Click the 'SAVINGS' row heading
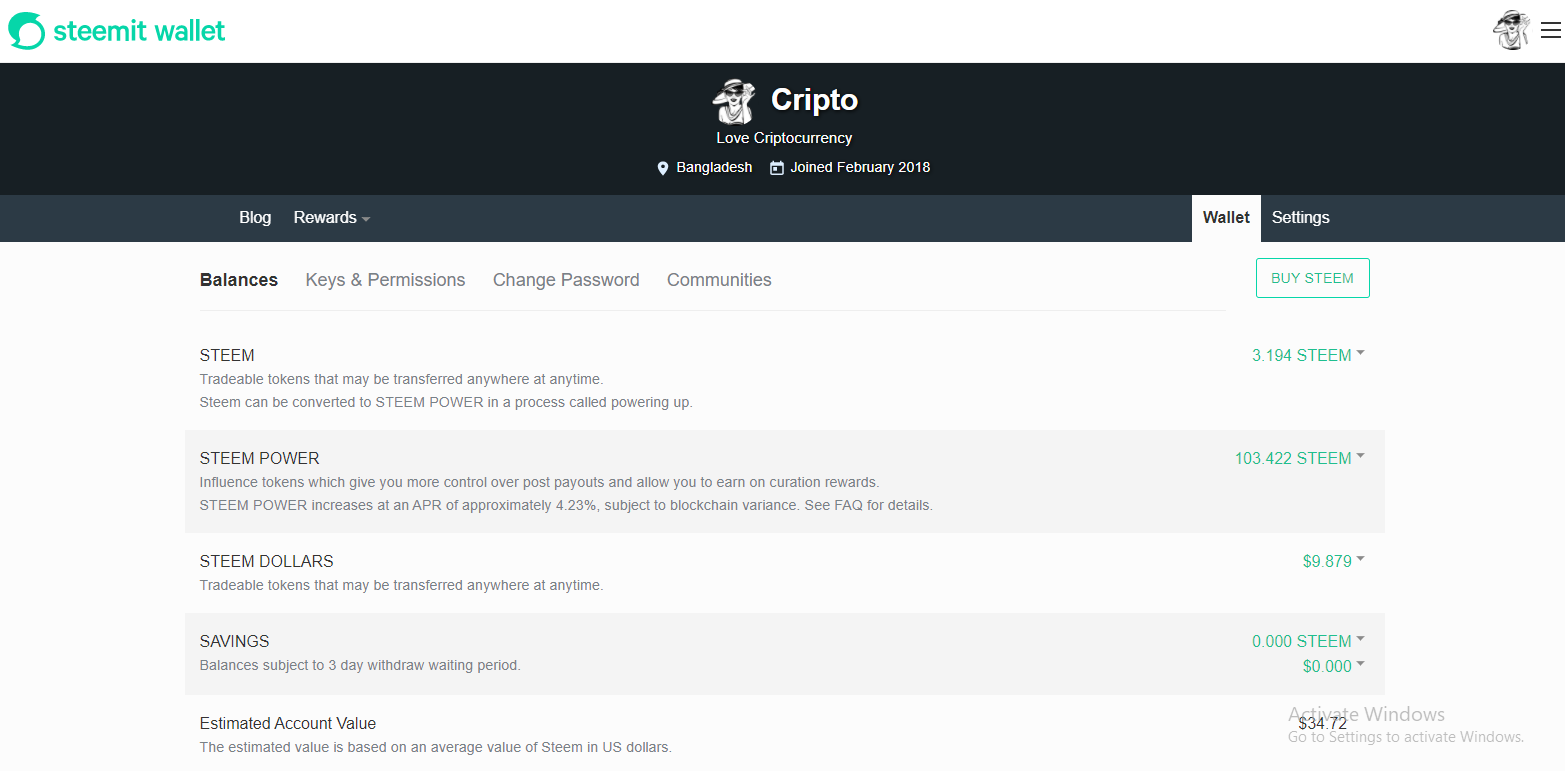 point(235,641)
